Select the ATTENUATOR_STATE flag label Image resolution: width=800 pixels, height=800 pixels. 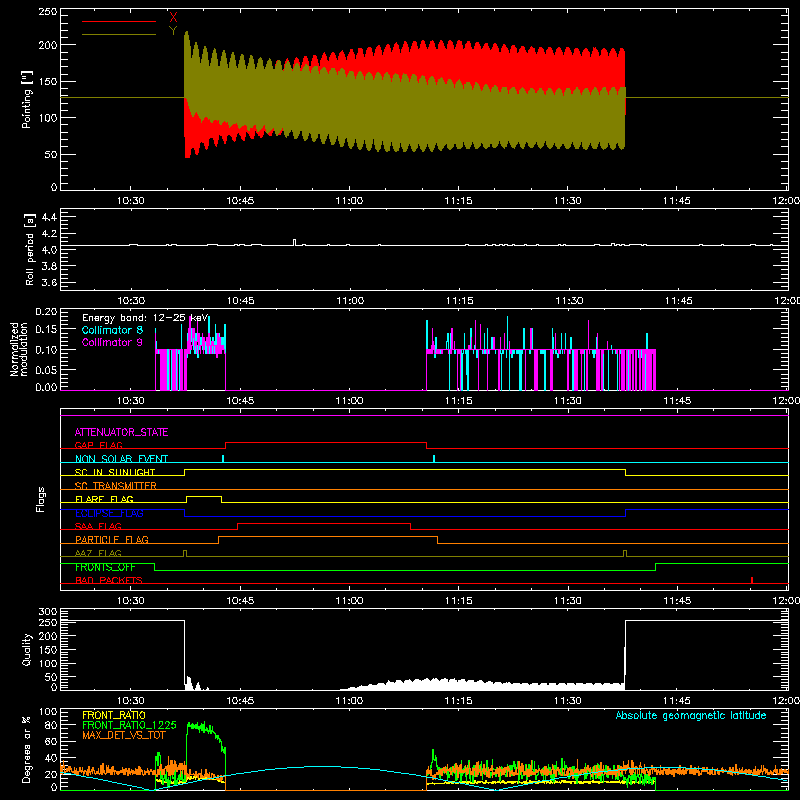pos(121,432)
